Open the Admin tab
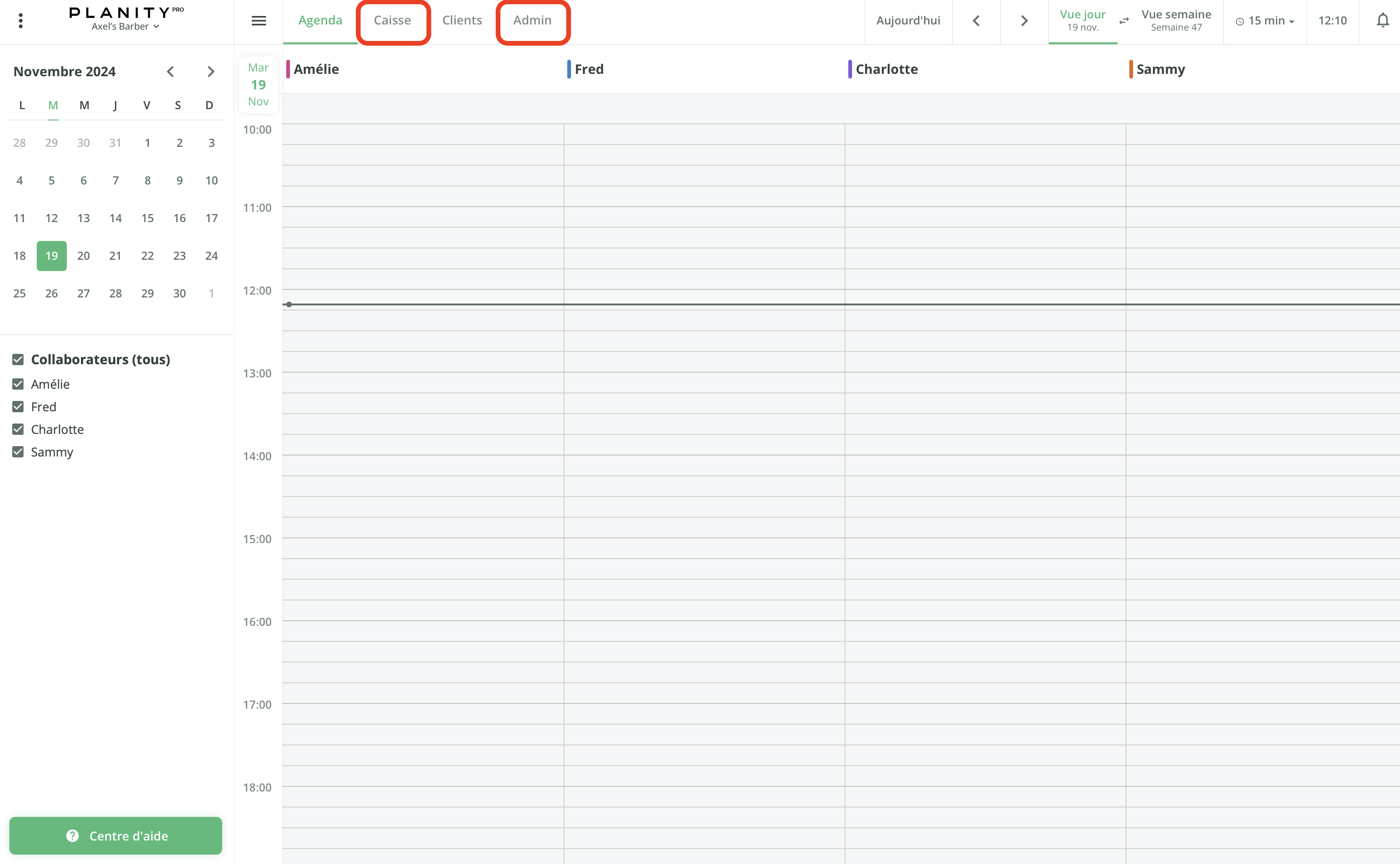Image resolution: width=1400 pixels, height=864 pixels. coord(532,21)
